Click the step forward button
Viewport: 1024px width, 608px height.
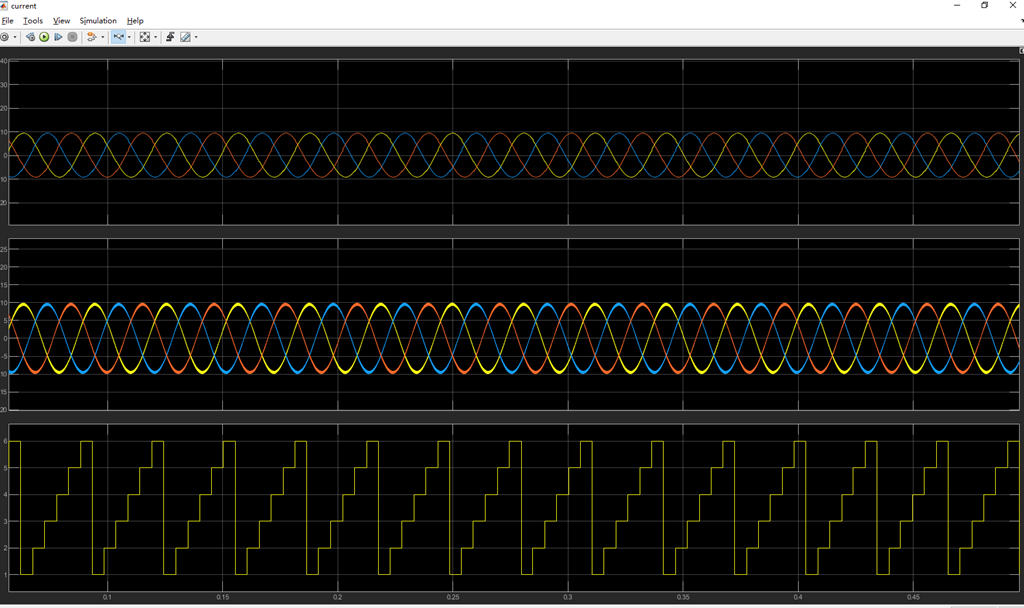pyautogui.click(x=58, y=37)
